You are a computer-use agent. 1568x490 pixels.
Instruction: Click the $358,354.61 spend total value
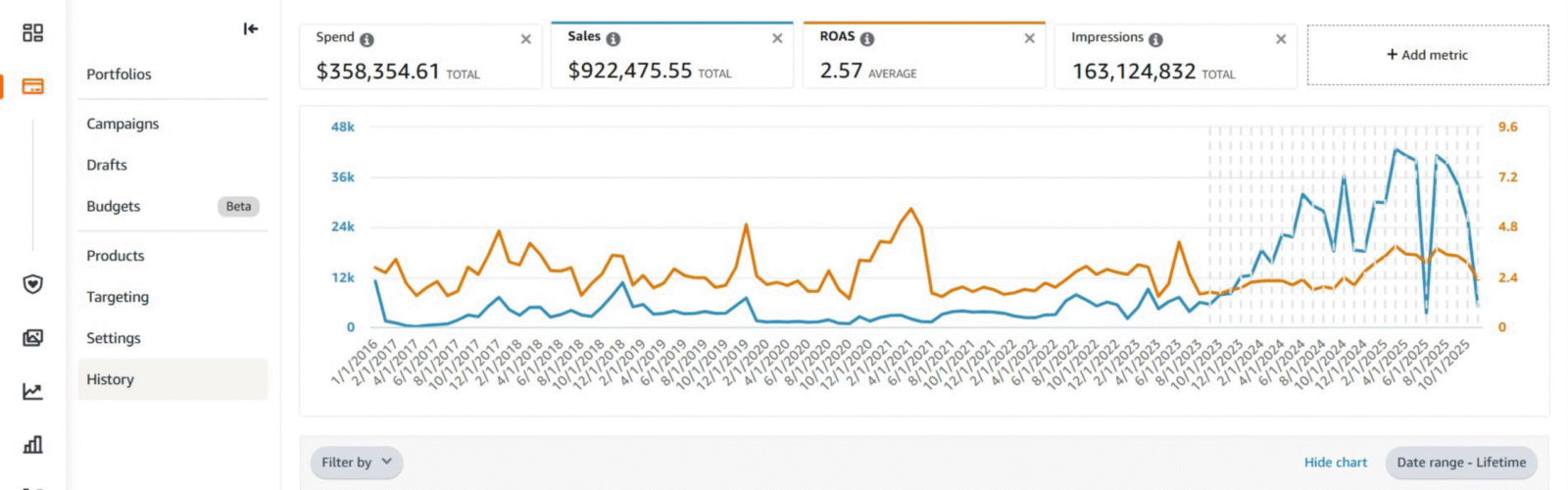[x=377, y=72]
